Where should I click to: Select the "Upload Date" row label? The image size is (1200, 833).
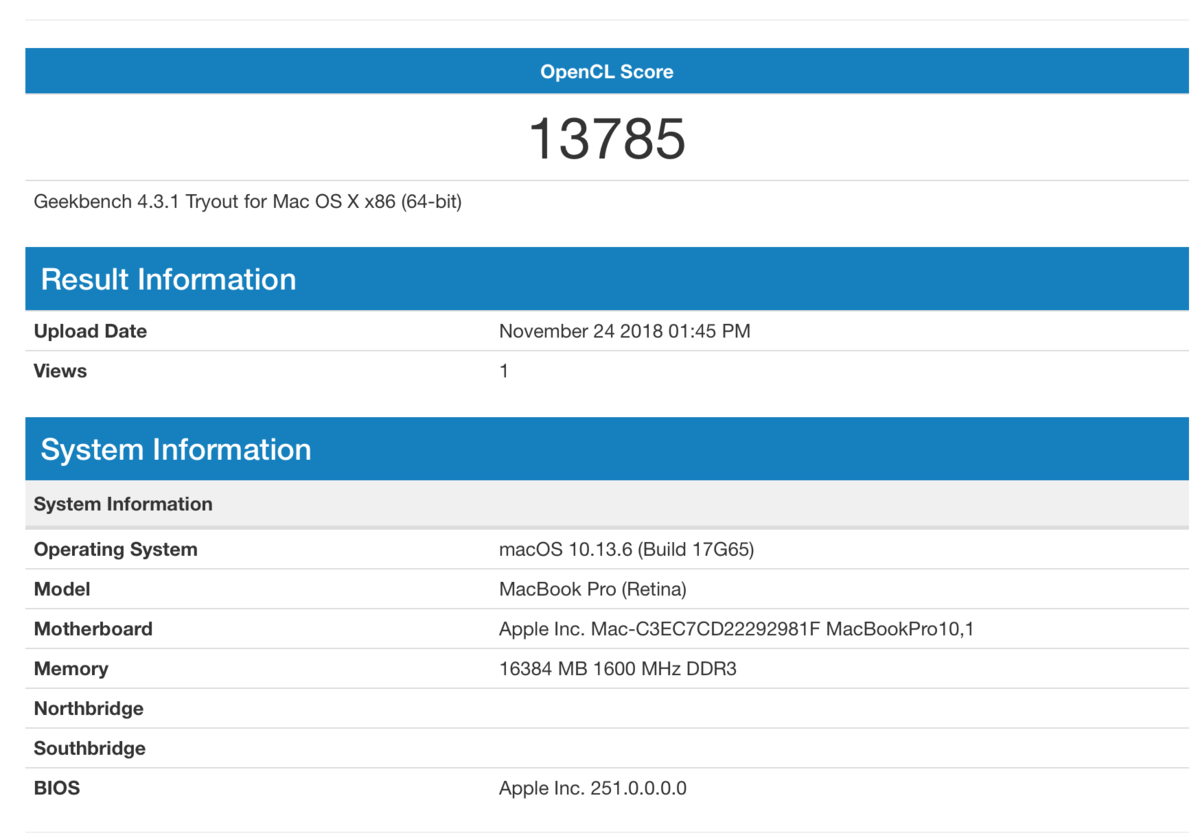point(90,331)
